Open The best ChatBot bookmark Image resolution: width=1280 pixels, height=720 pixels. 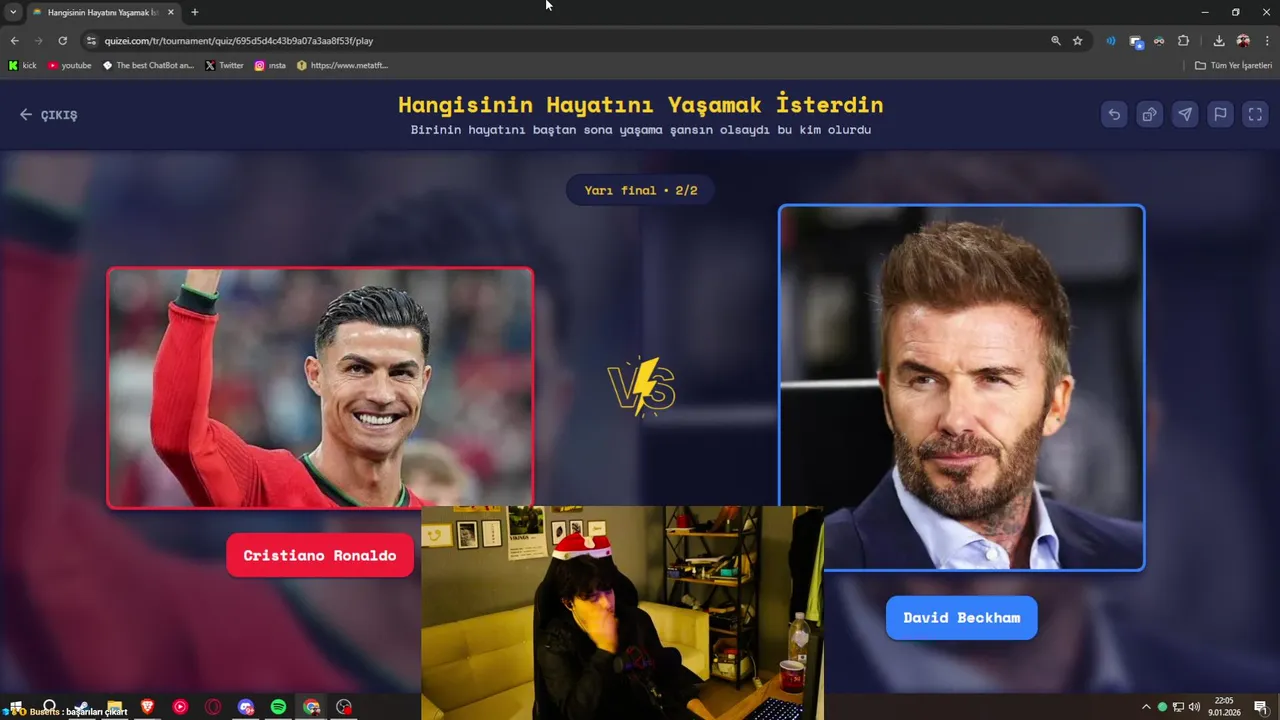pyautogui.click(x=148, y=65)
